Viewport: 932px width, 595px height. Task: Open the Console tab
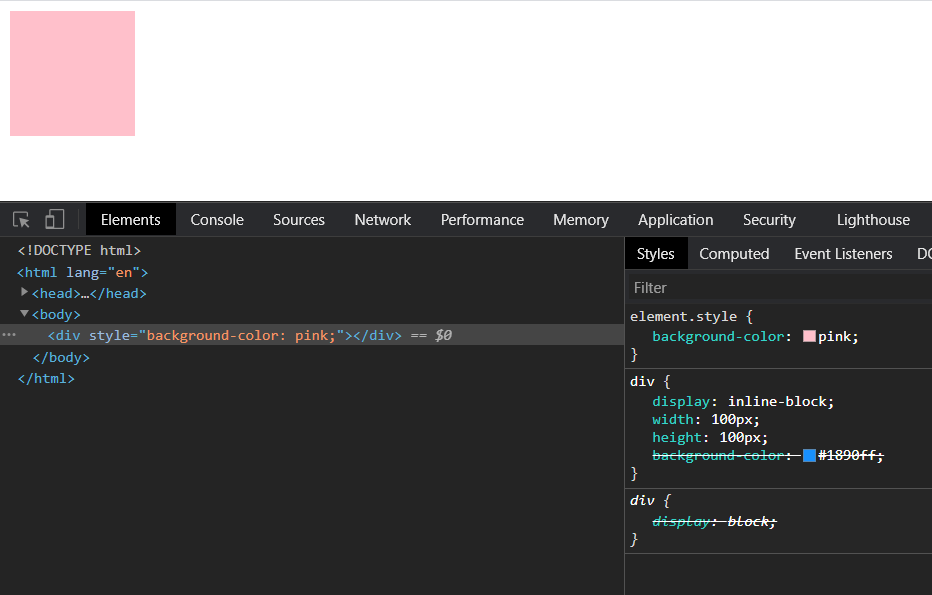tap(217, 220)
